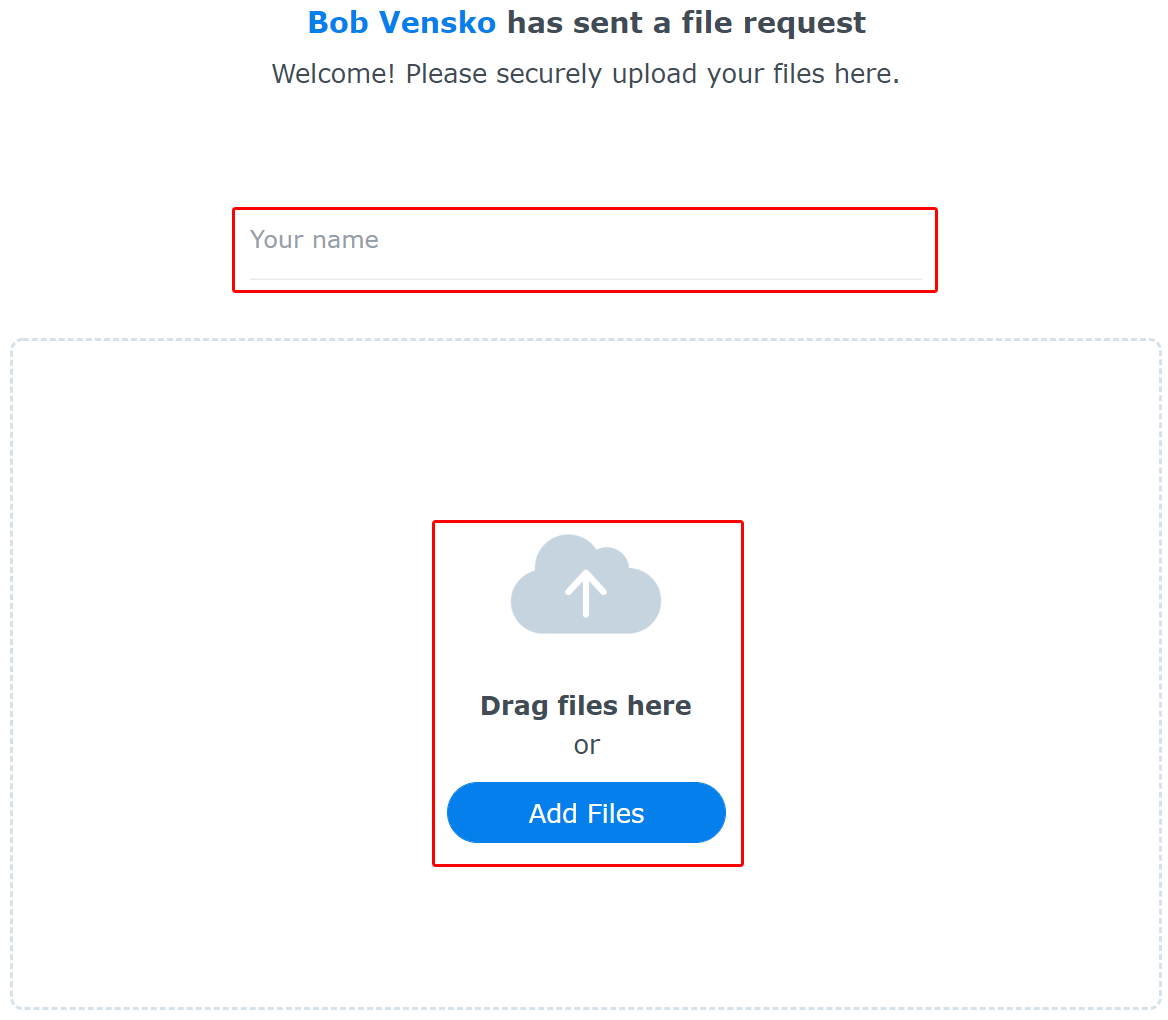Image resolution: width=1168 pixels, height=1020 pixels.
Task: Click the Add Files button
Action: pos(586,813)
